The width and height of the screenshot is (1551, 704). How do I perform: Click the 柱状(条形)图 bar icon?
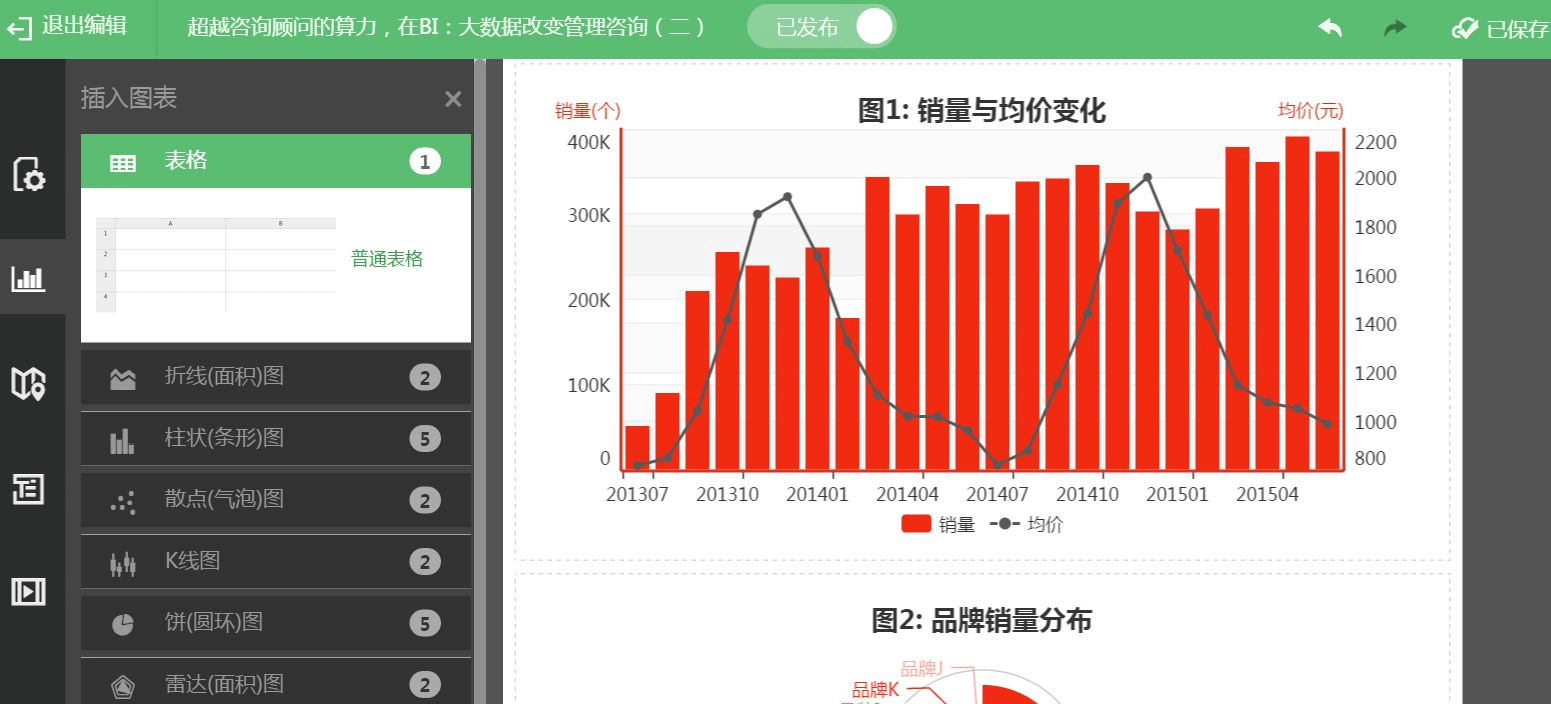click(122, 441)
